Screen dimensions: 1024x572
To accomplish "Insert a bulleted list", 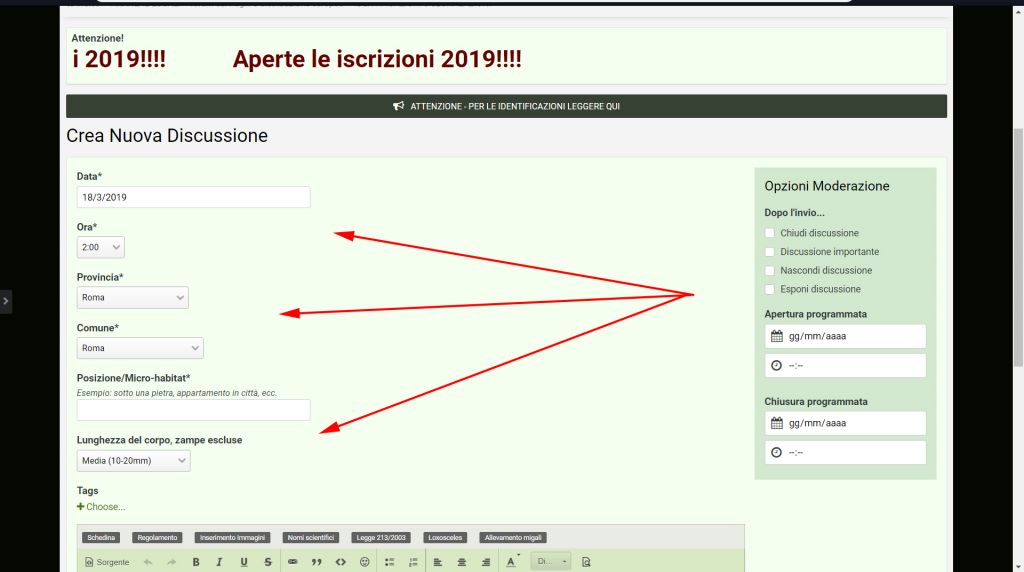I will [390, 562].
